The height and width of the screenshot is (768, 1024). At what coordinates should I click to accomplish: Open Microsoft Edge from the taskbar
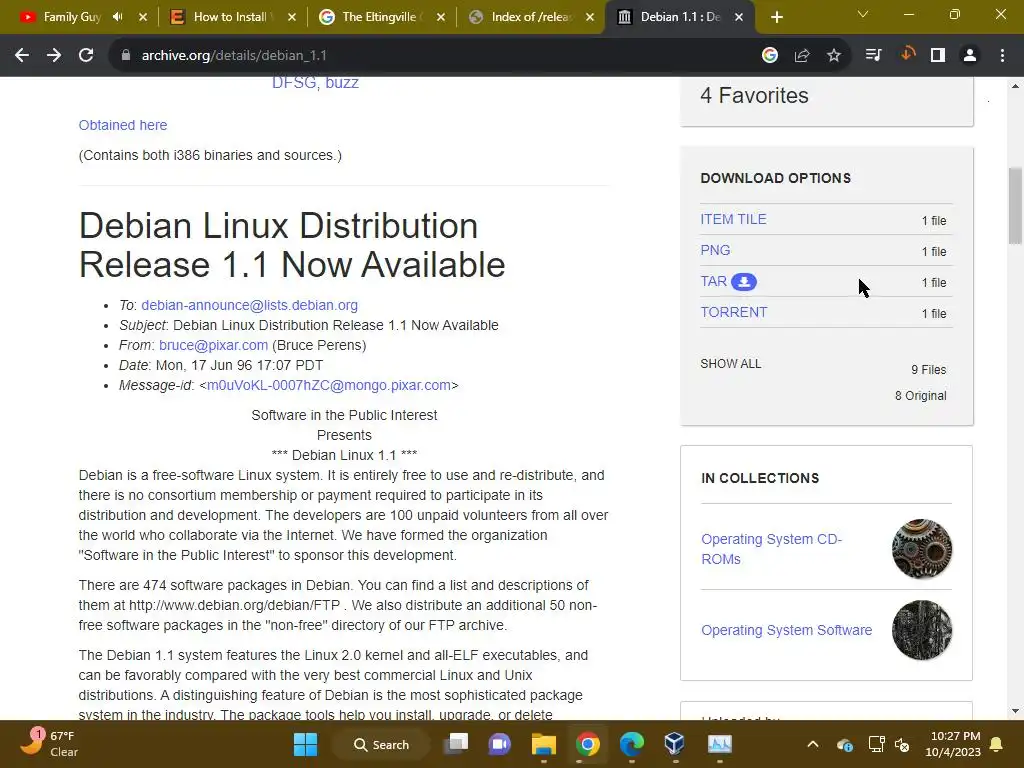[632, 744]
